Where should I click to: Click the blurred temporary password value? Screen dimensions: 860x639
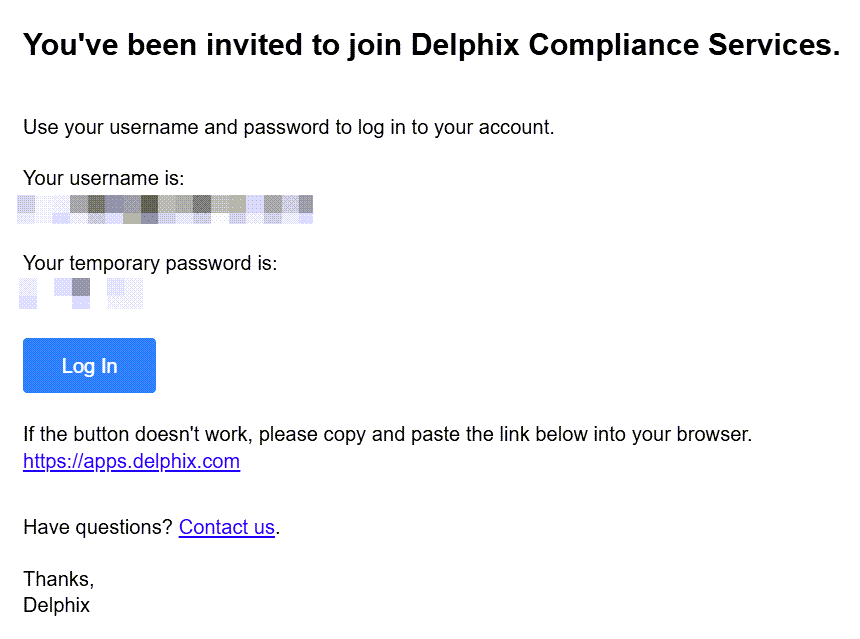[81, 293]
